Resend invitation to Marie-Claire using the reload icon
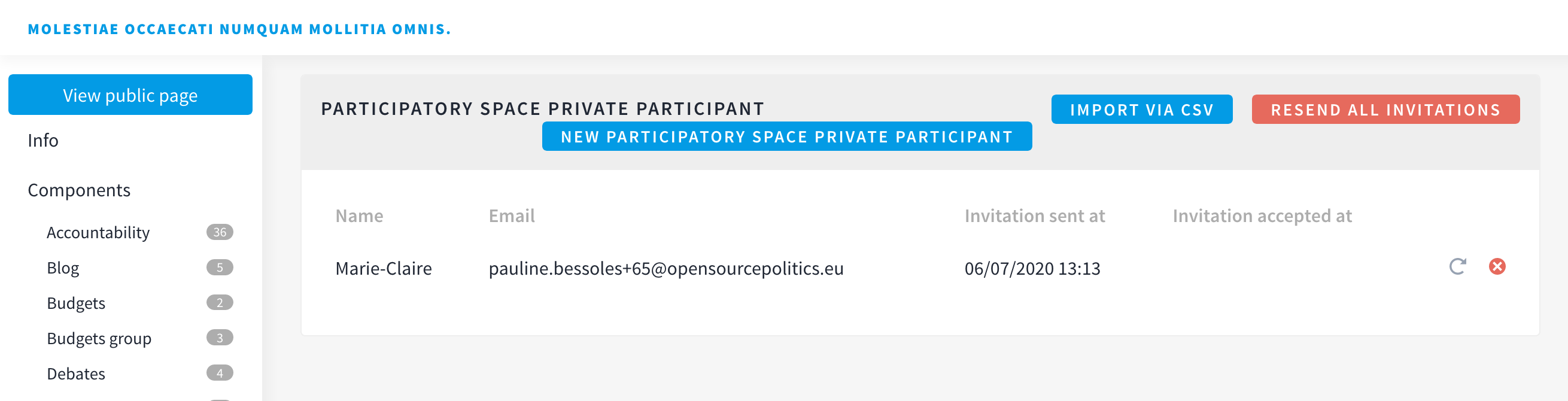Viewport: 1568px width, 401px height. pos(1457,266)
